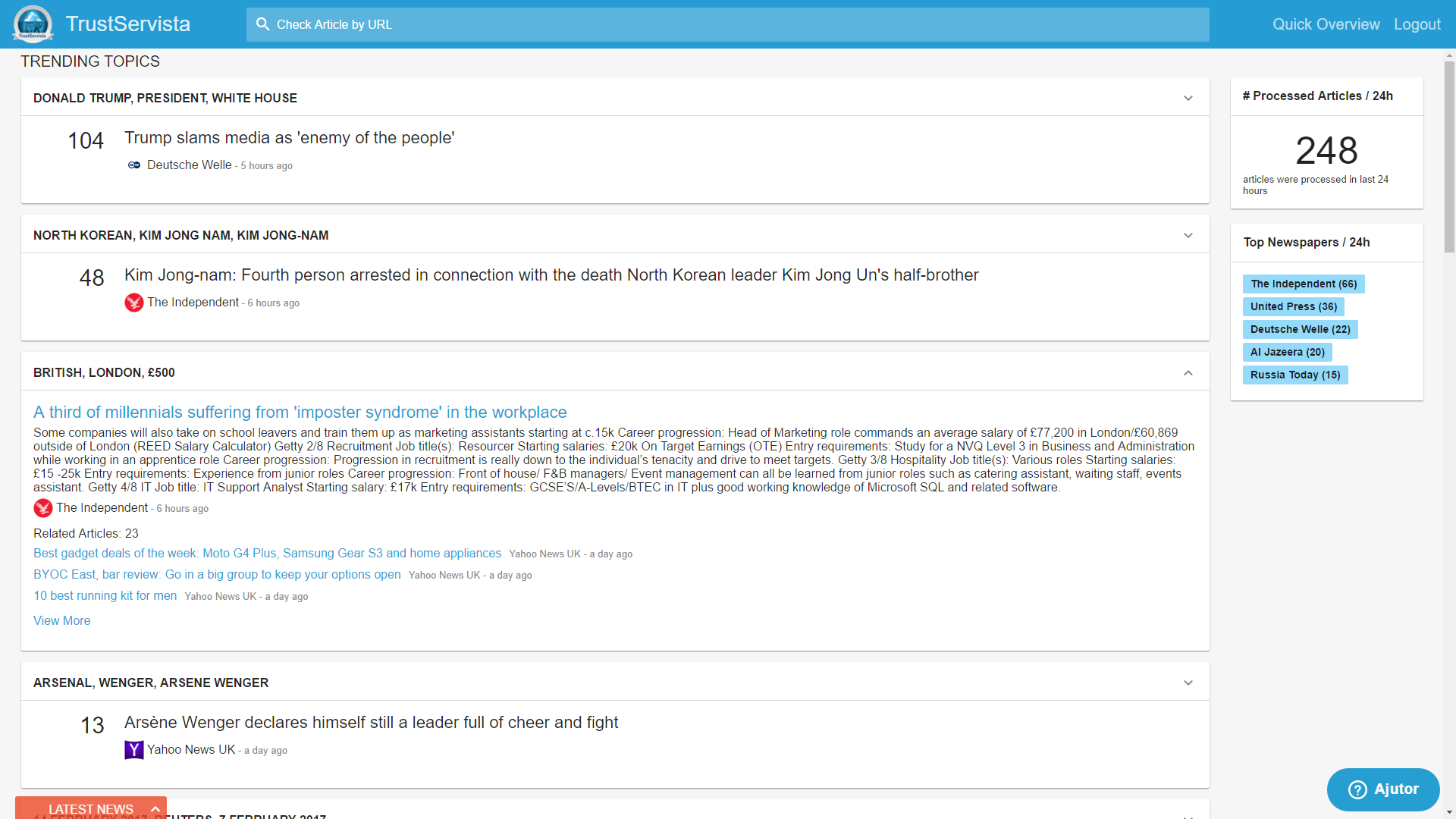Expand the Arsenal, Wenger topic chevron
Image resolution: width=1456 pixels, height=819 pixels.
click(1188, 683)
